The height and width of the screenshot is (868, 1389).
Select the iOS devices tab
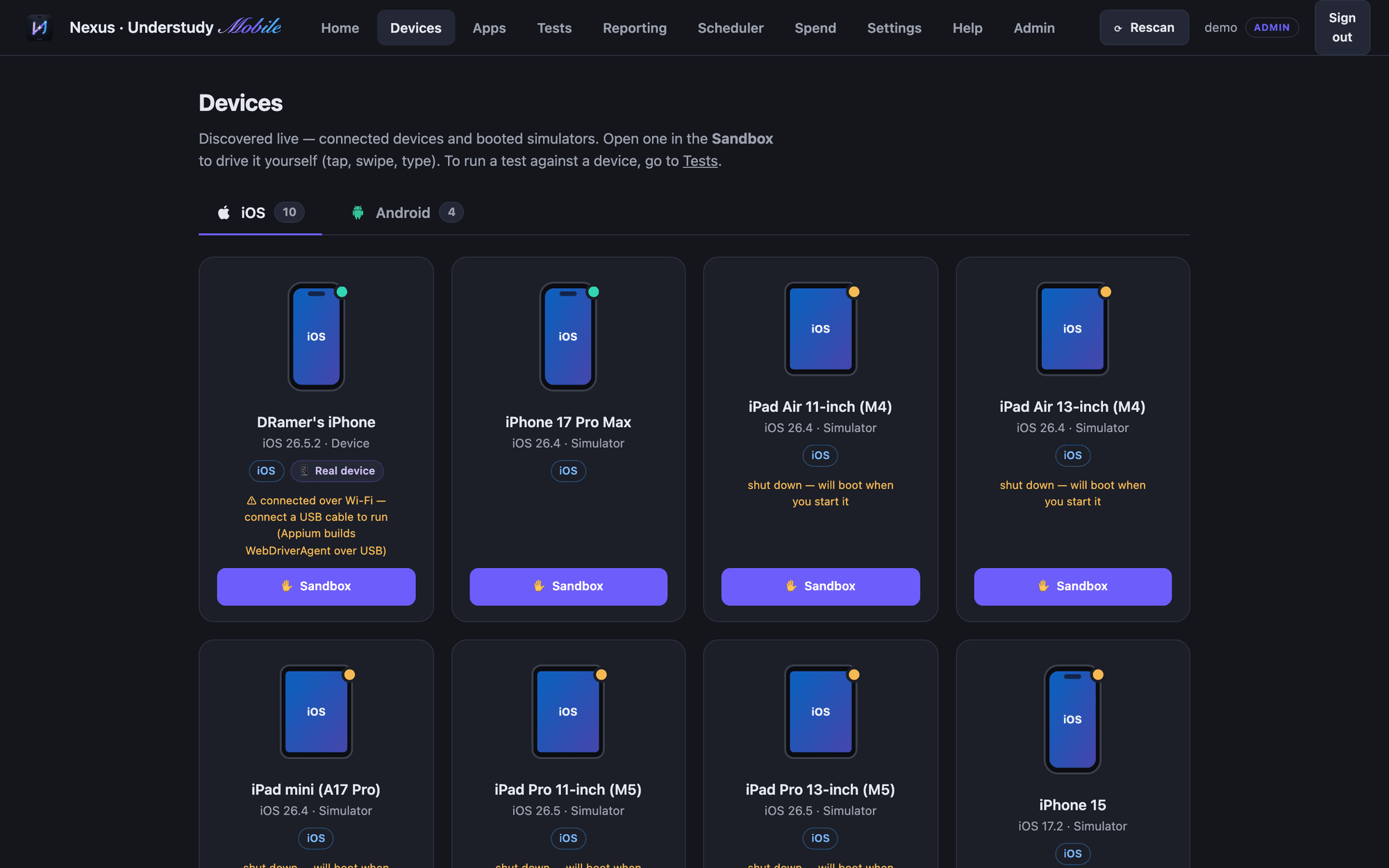(260, 212)
